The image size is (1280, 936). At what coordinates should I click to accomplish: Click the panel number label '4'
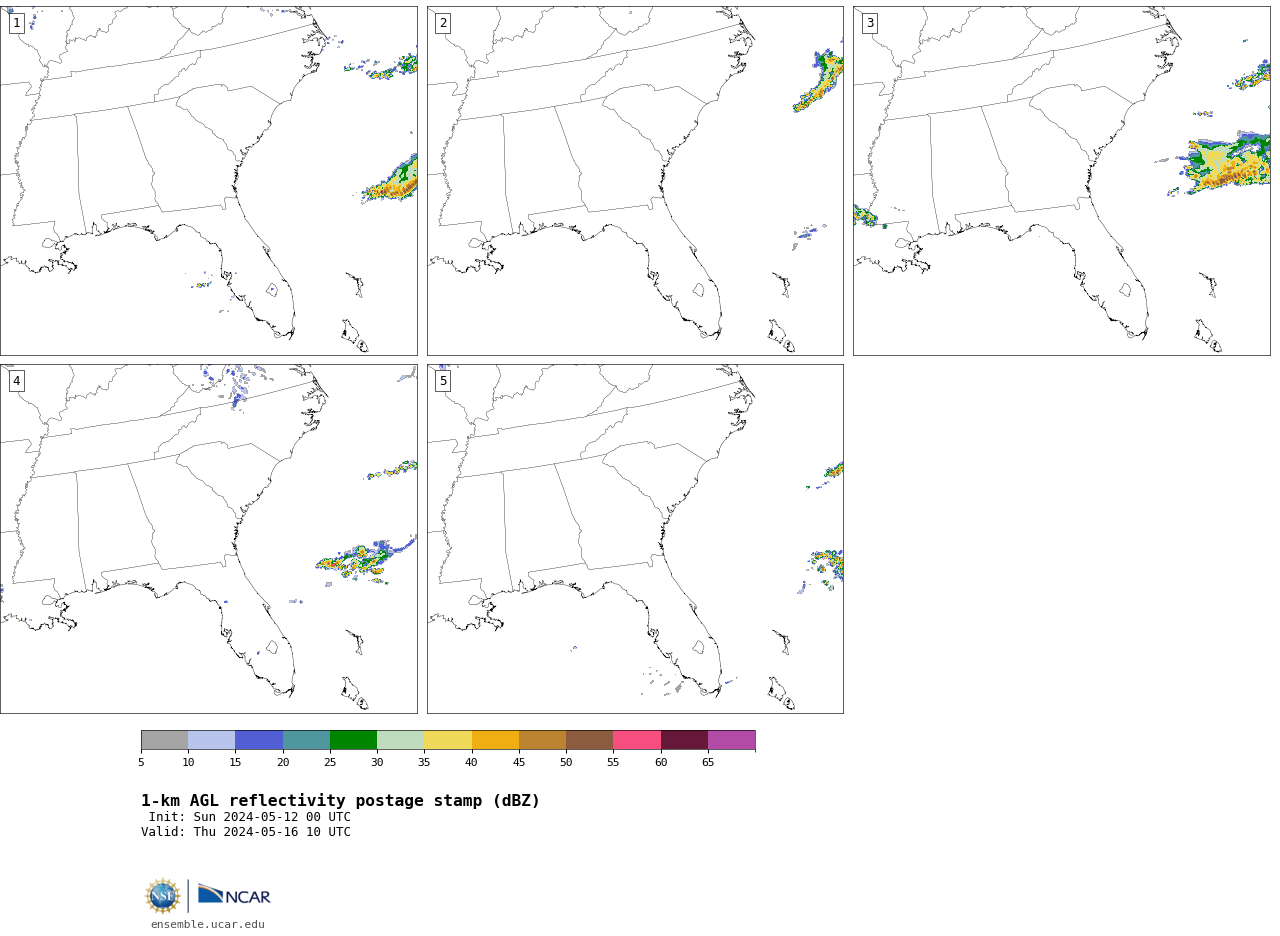[16, 381]
